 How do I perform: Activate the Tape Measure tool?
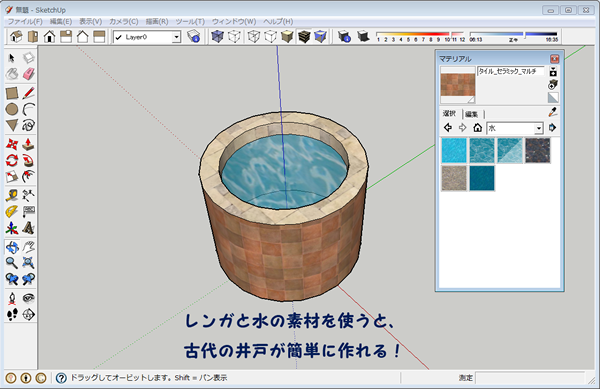12,195
